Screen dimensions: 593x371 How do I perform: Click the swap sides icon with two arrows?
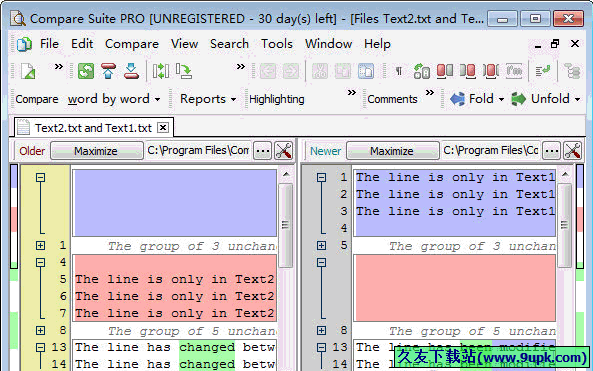pyautogui.click(x=161, y=71)
